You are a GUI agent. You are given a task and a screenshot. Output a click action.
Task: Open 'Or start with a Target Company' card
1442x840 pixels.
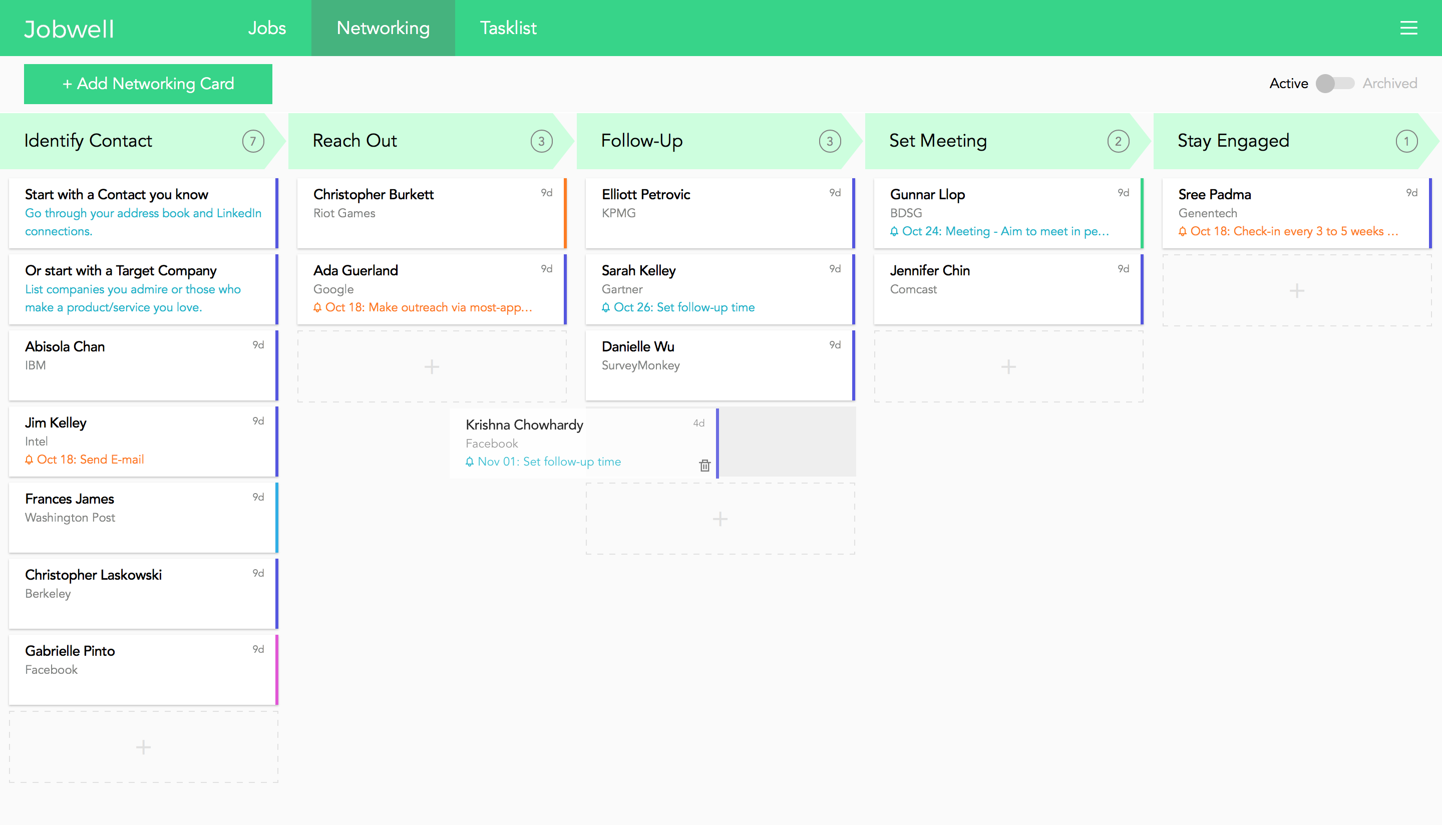(x=143, y=289)
